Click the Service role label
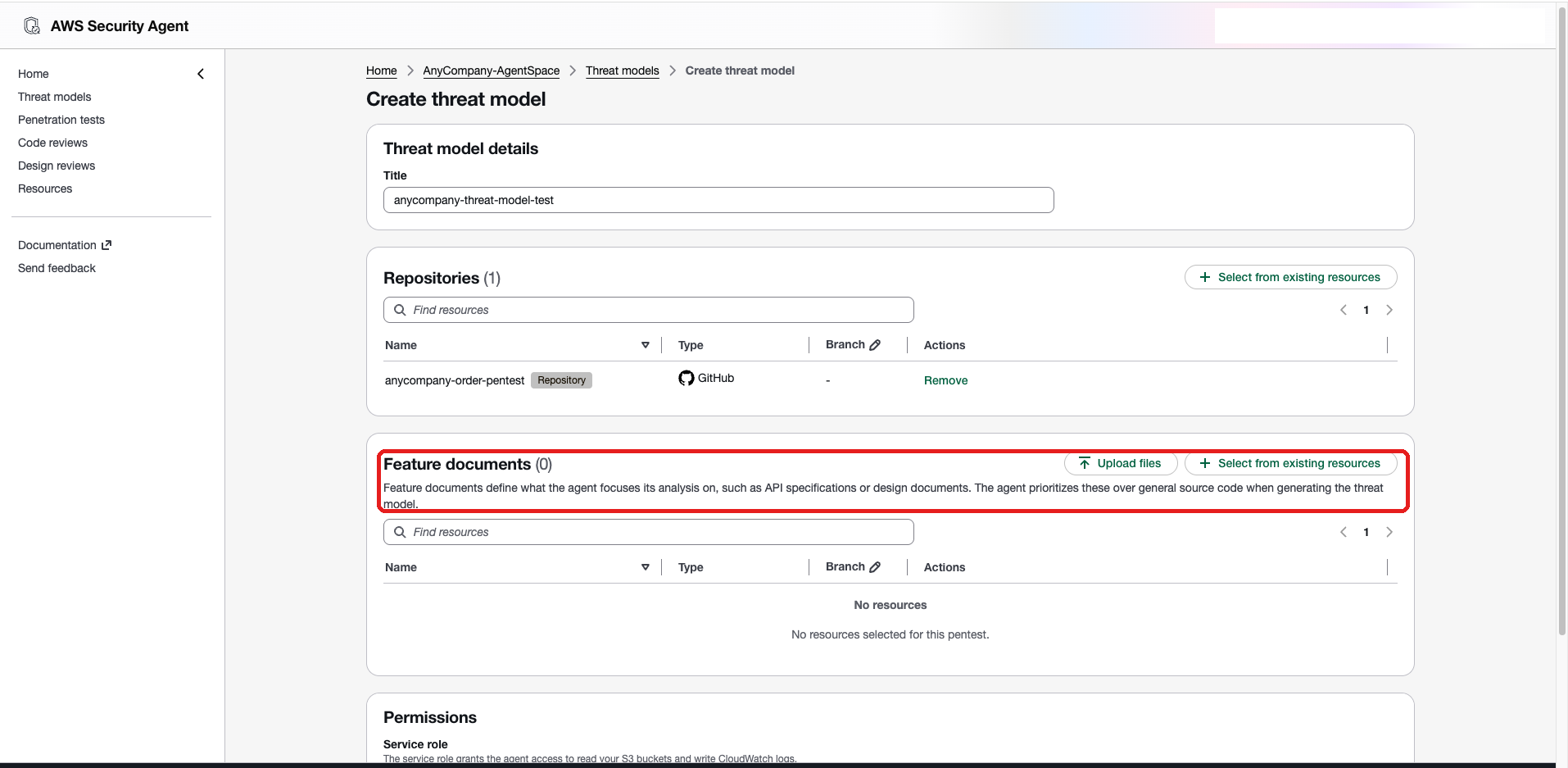The image size is (1568, 768). coord(415,744)
